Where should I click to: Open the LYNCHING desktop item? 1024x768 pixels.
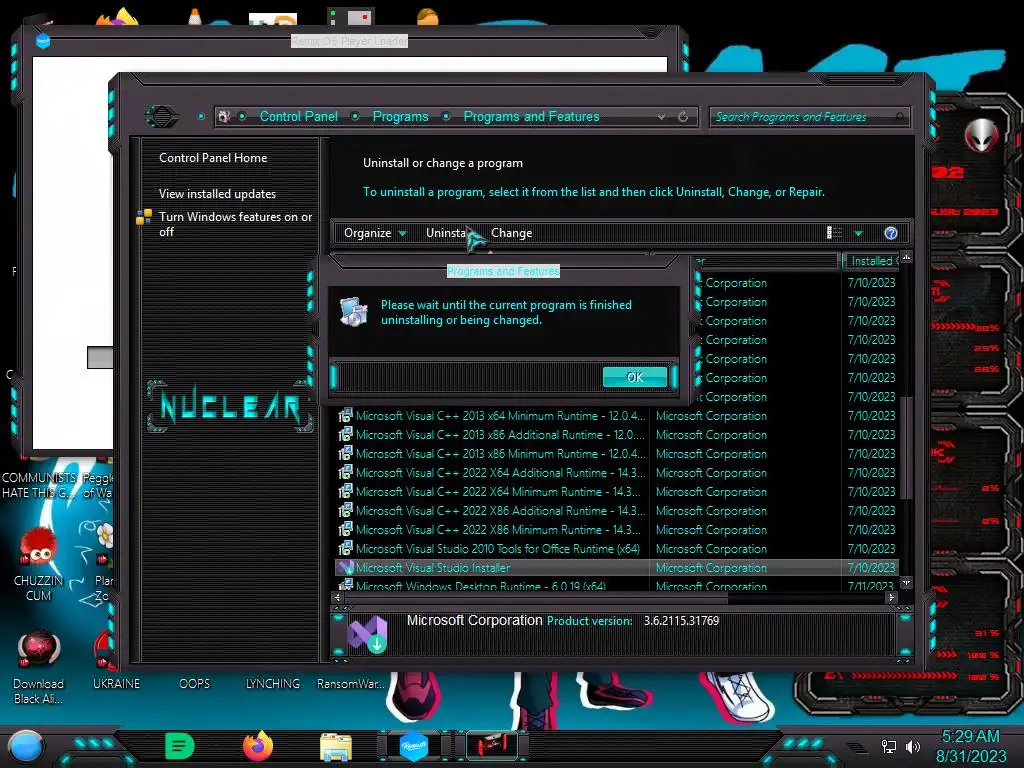pyautogui.click(x=272, y=683)
